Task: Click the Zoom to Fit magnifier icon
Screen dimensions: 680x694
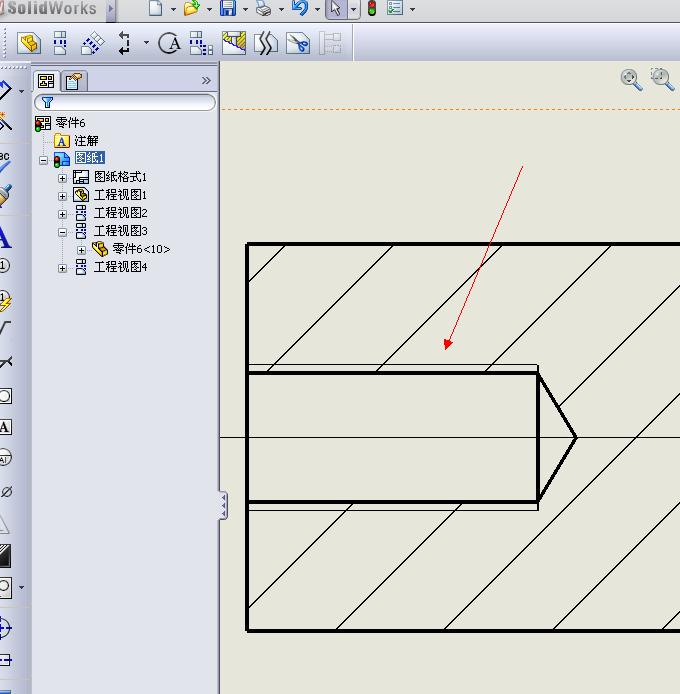Action: pyautogui.click(x=631, y=80)
